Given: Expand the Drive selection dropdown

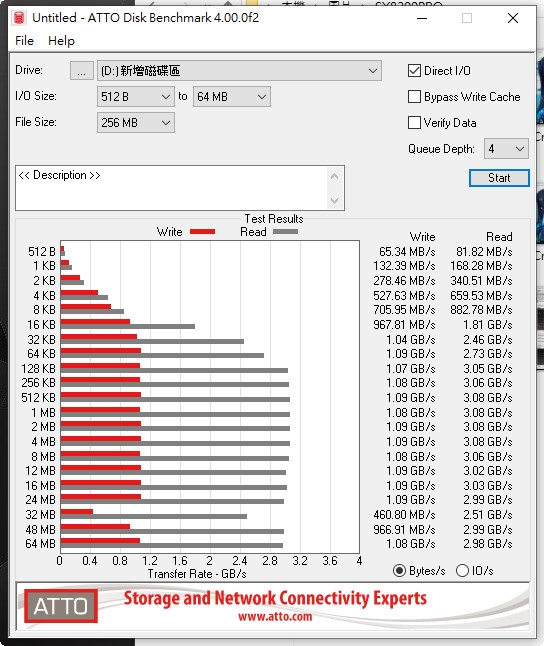Looking at the screenshot, I should point(239,71).
